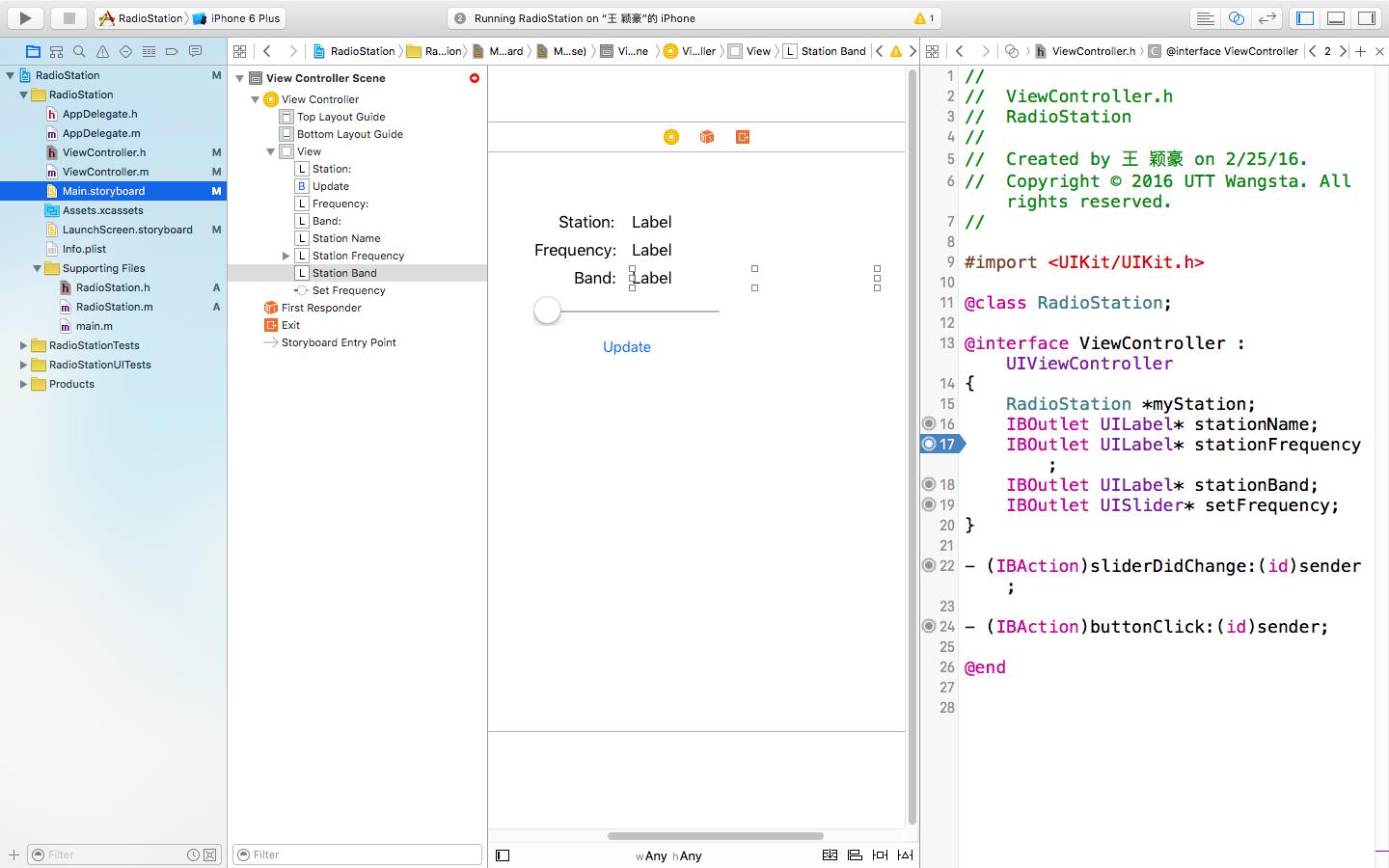Image resolution: width=1389 pixels, height=868 pixels.
Task: Collapse the RadioStation group folder
Action: tap(23, 95)
